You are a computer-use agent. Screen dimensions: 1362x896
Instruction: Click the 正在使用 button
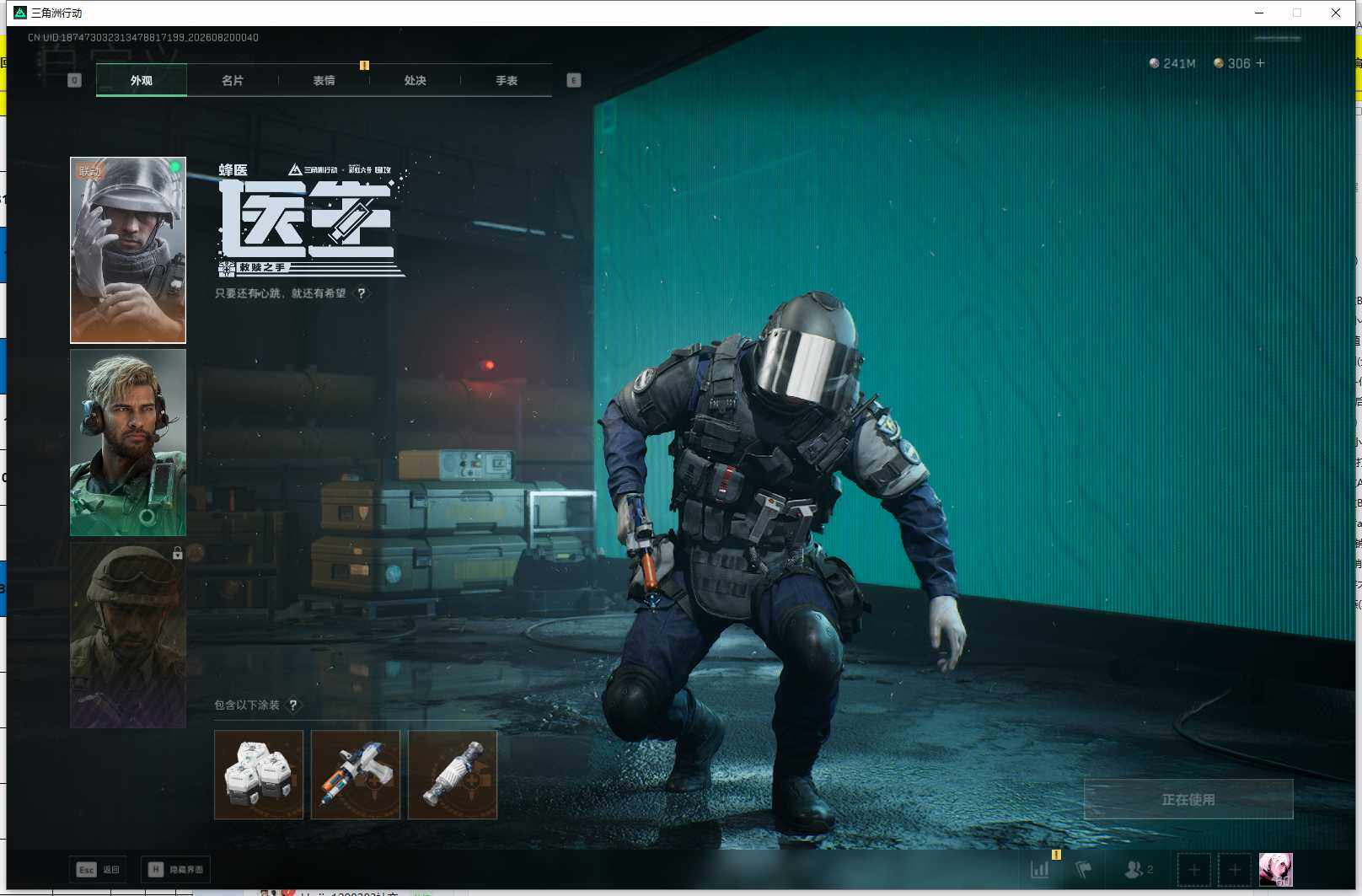1188,799
